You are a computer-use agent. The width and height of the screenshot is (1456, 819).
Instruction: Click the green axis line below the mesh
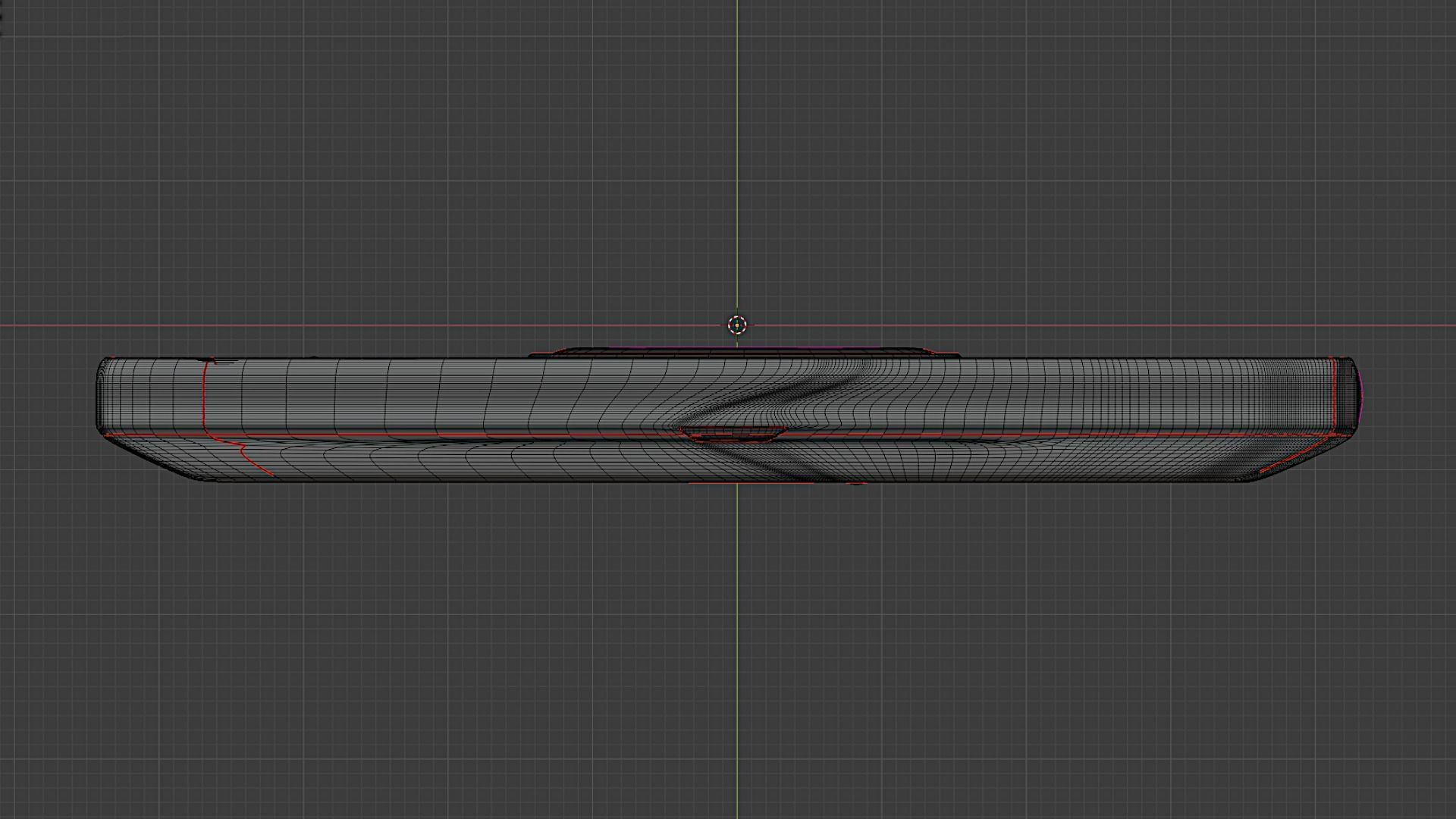(x=737, y=645)
